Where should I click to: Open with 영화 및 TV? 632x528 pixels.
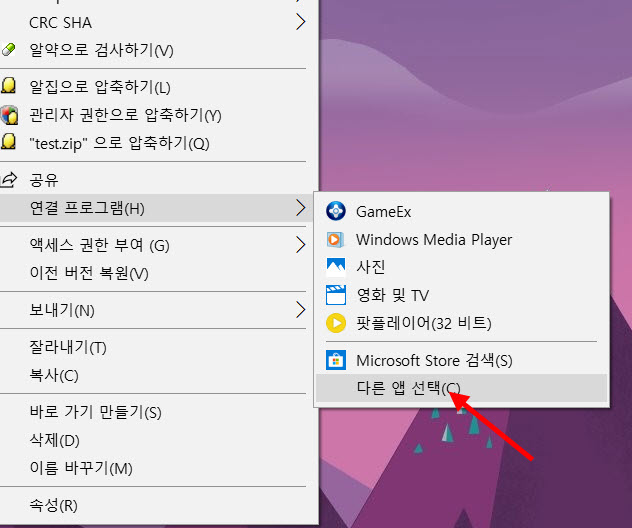tap(462, 295)
